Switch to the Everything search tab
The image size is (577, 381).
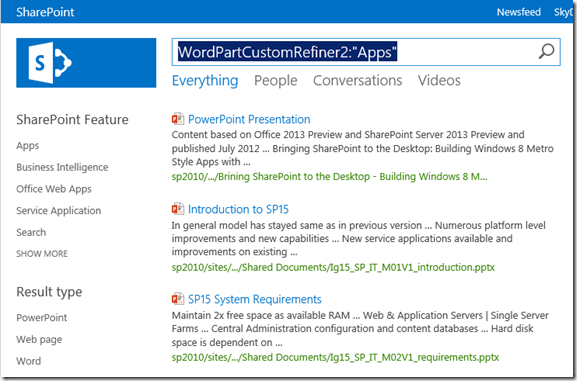click(205, 80)
